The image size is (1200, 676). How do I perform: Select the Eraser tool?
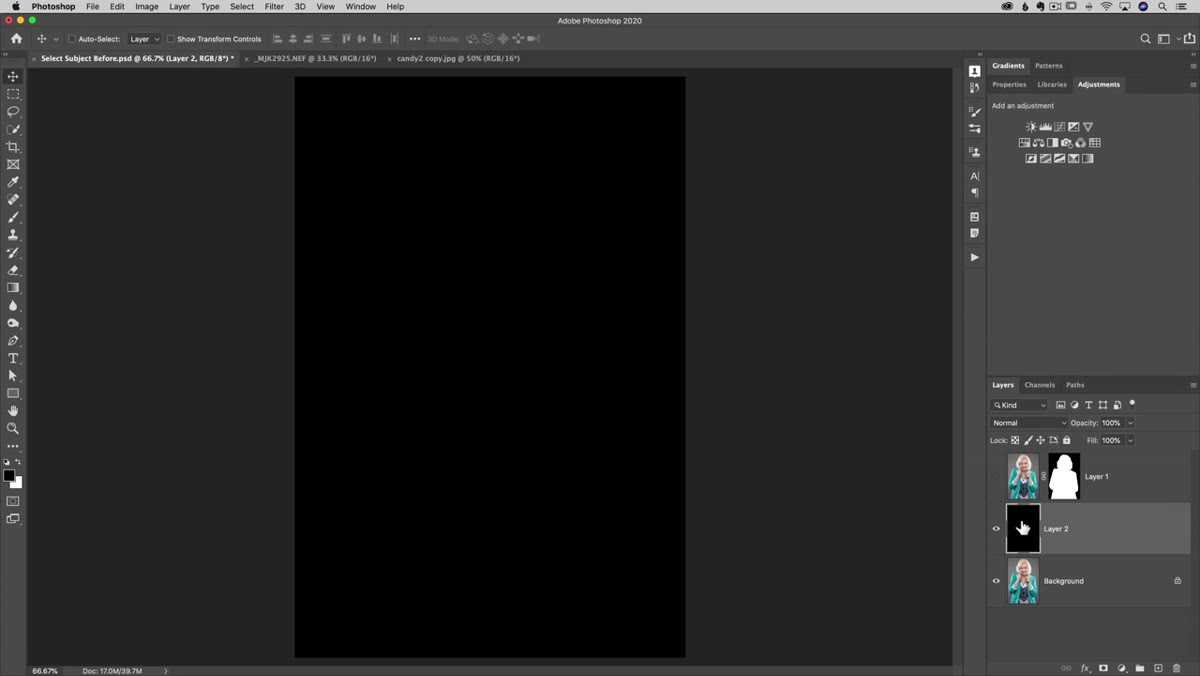tap(13, 270)
